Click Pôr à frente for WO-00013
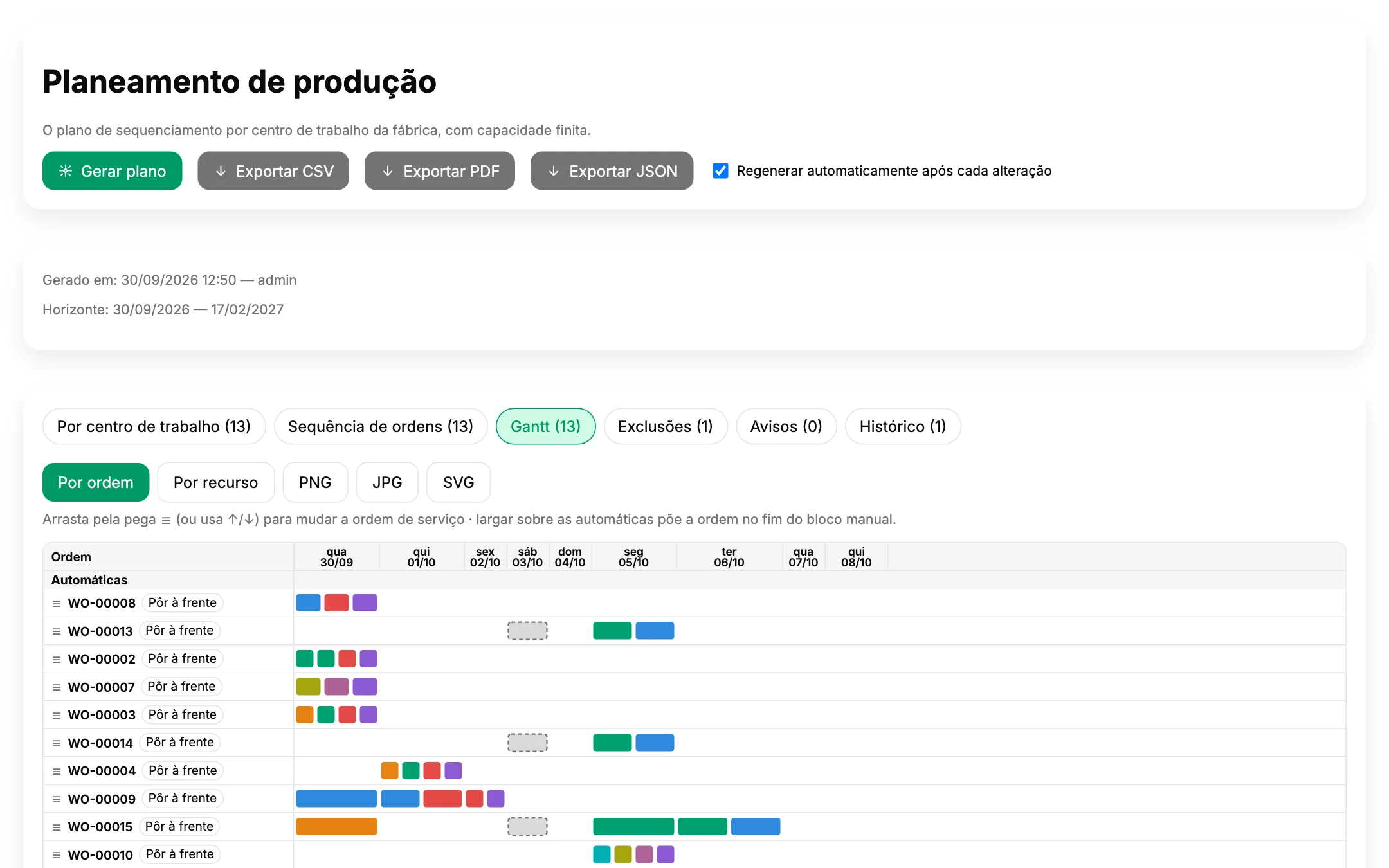The height and width of the screenshot is (868, 1389). [179, 631]
